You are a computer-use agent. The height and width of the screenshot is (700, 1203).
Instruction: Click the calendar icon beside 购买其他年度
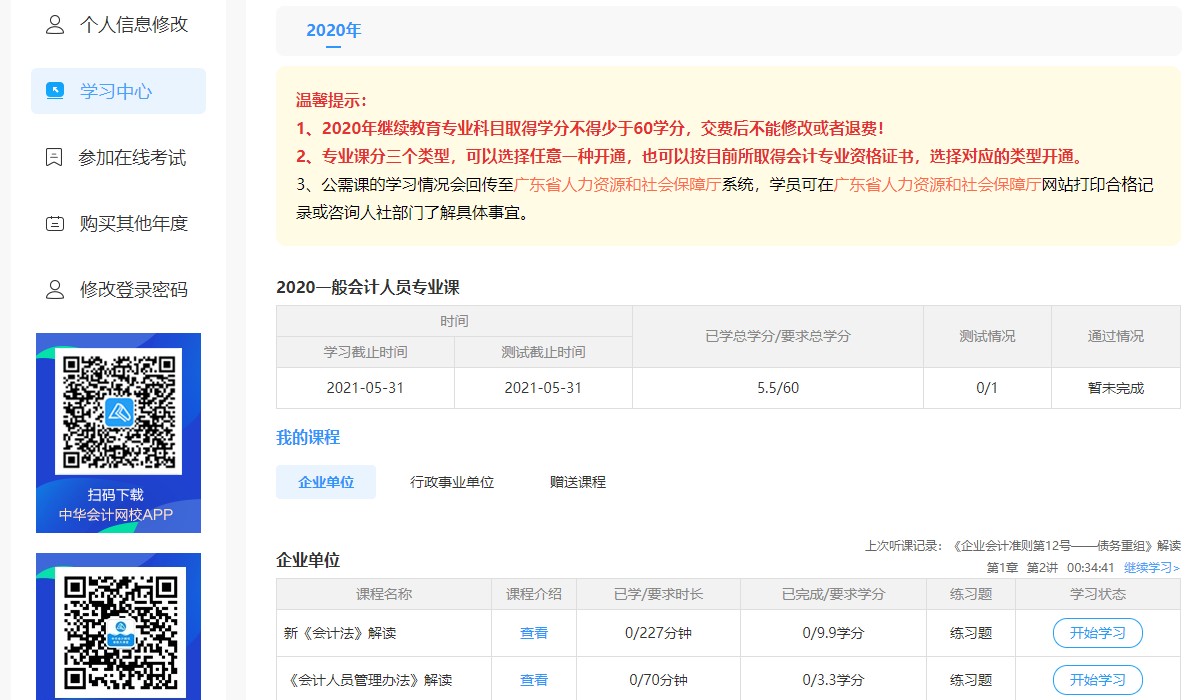click(x=55, y=223)
